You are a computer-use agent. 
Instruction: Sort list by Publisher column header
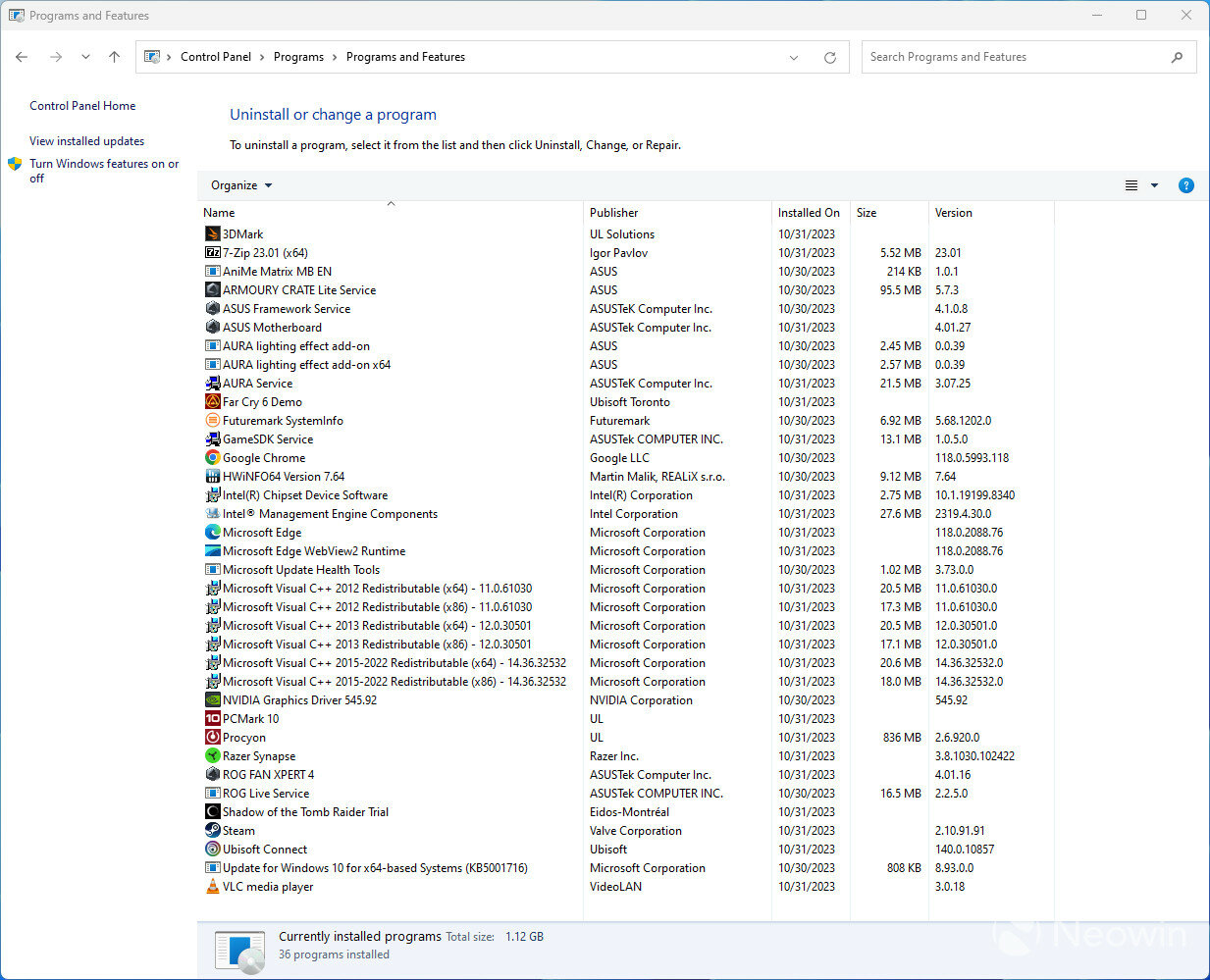pos(677,212)
